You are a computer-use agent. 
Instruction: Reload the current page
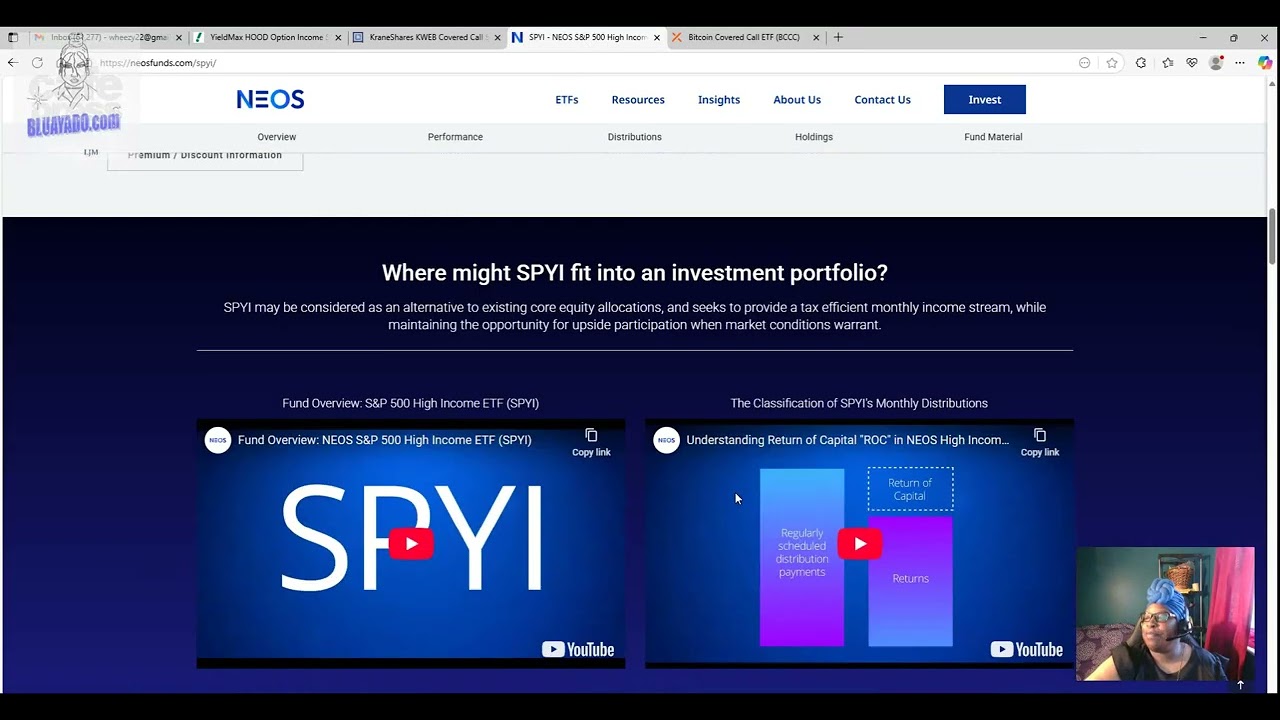click(37, 62)
